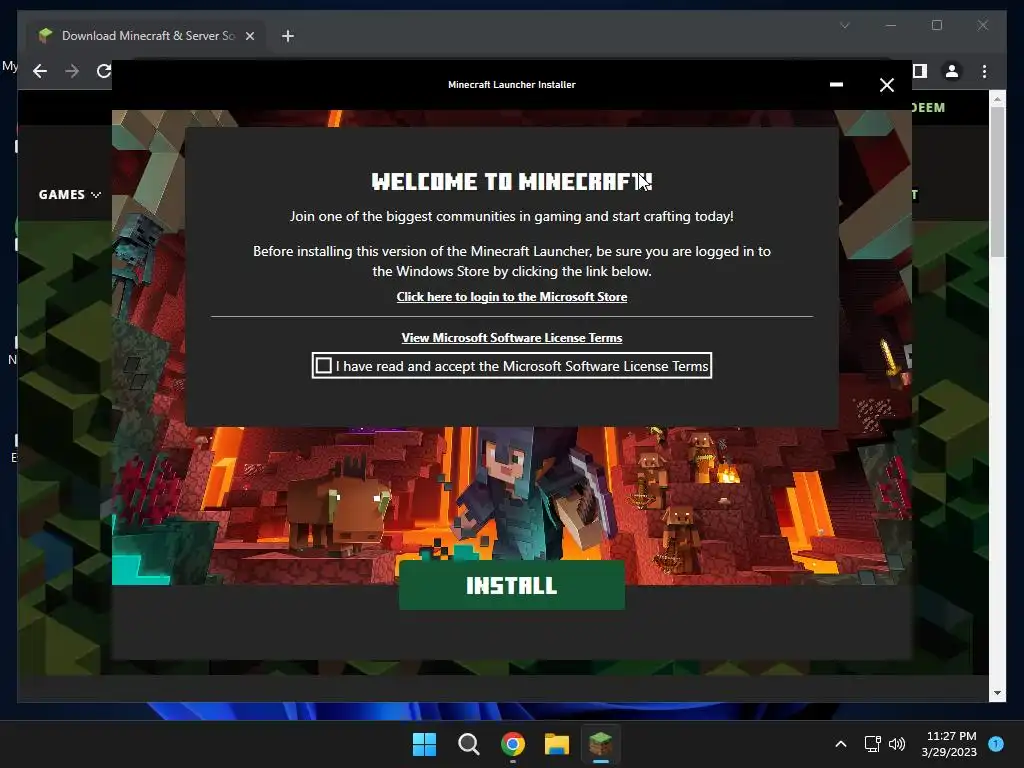Screen dimensions: 1024x768
Task: Open clock showing 11:27 PM
Action: click(950, 744)
